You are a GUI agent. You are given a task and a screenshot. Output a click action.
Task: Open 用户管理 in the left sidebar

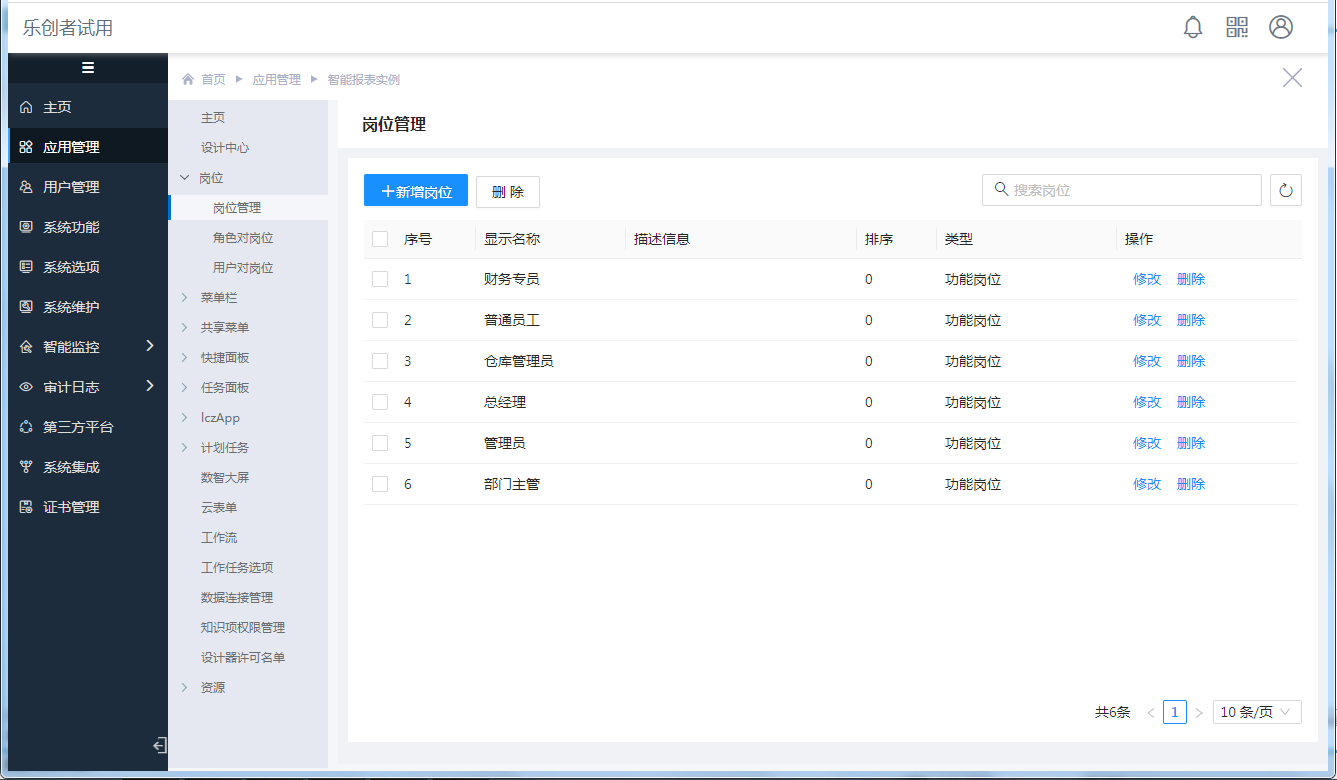point(71,187)
